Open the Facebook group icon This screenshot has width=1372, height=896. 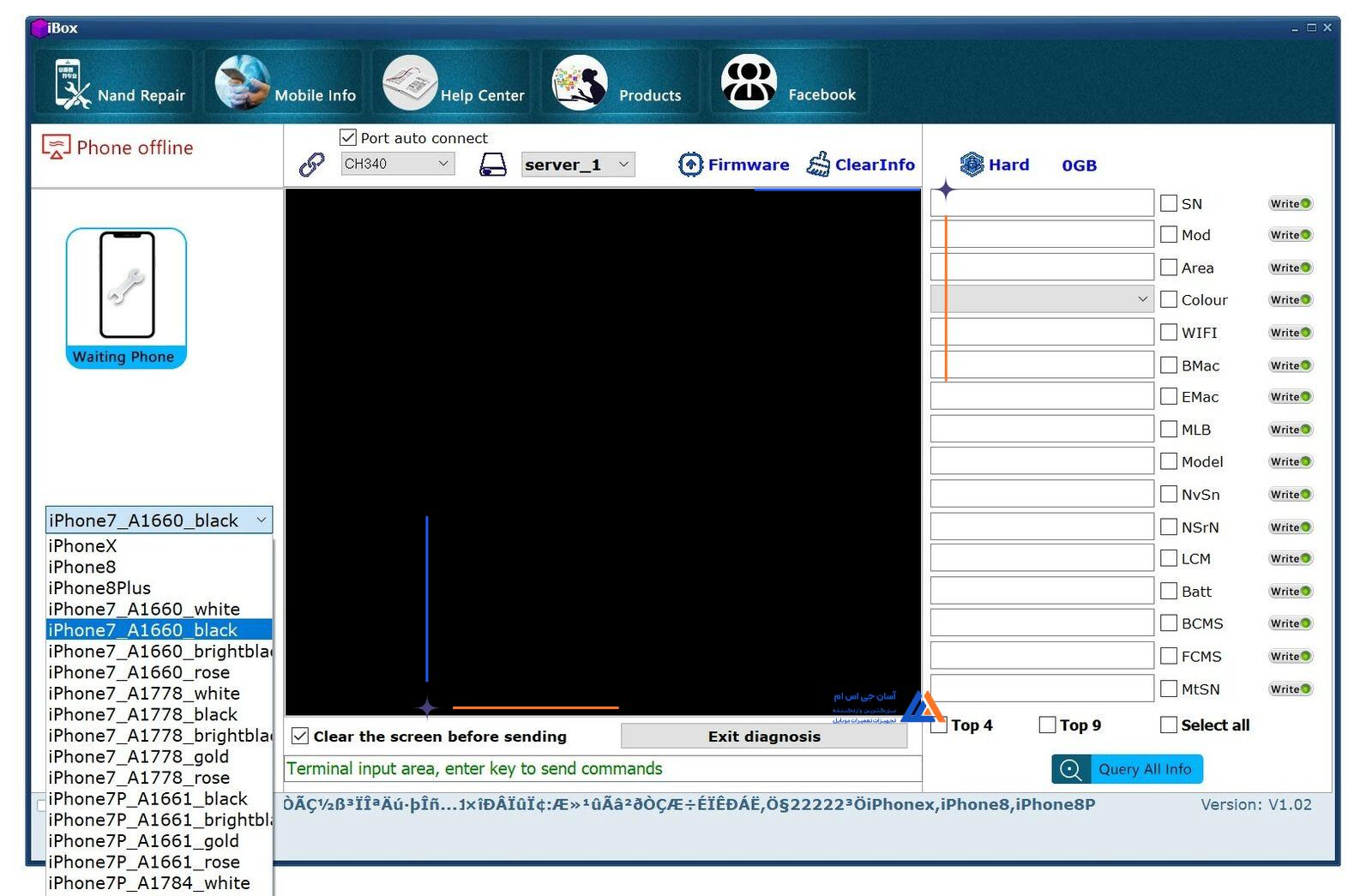coord(749,82)
